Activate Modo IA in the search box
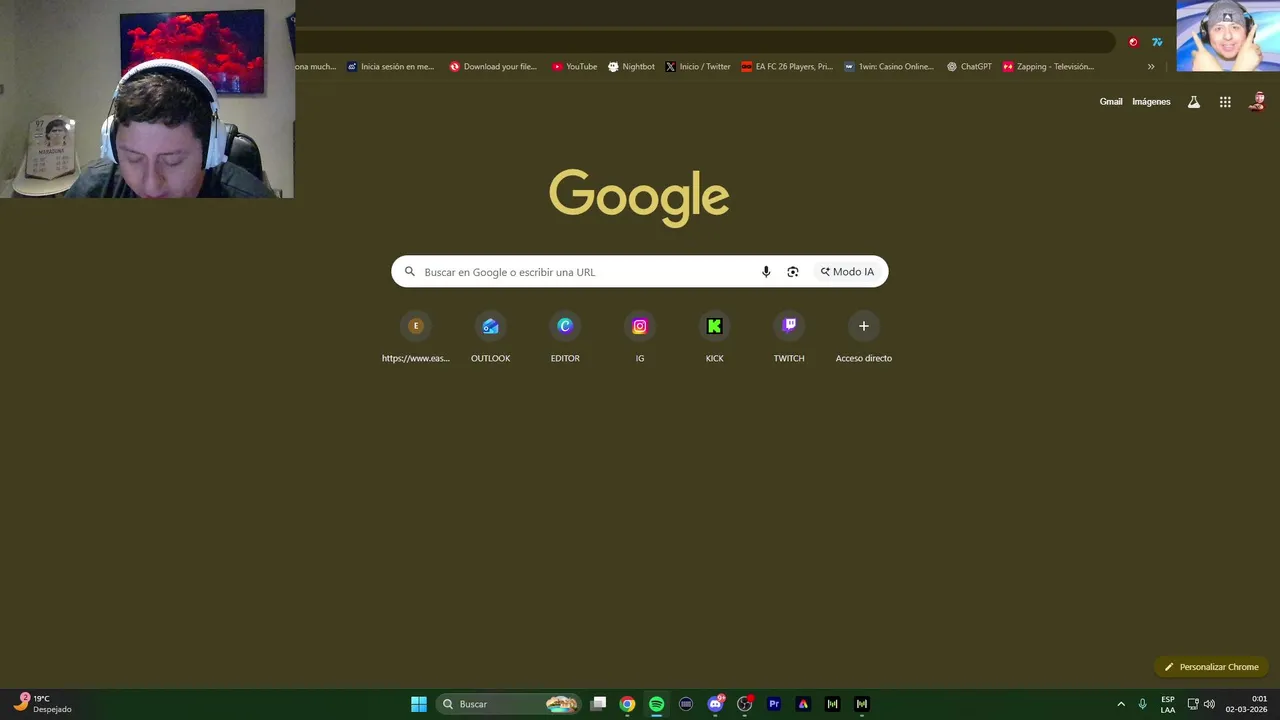1280x720 pixels. pyautogui.click(x=847, y=272)
